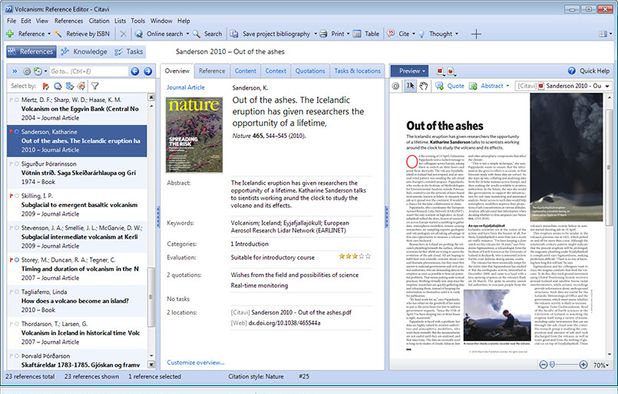Click the Print printer icon
The width and height of the screenshot is (618, 394).
[324, 34]
